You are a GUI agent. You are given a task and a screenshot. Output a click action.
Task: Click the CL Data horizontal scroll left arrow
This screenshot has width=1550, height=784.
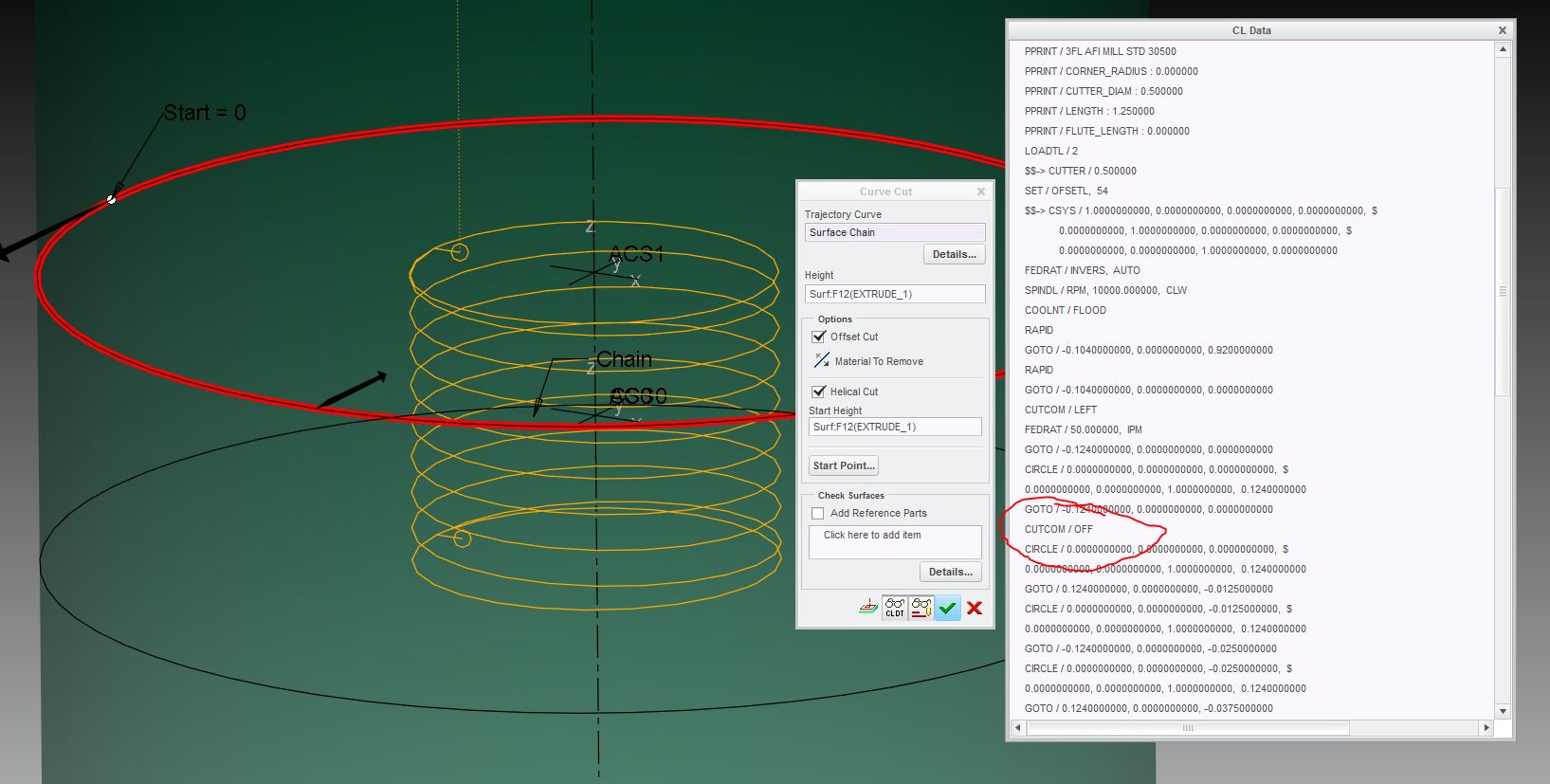(1018, 728)
